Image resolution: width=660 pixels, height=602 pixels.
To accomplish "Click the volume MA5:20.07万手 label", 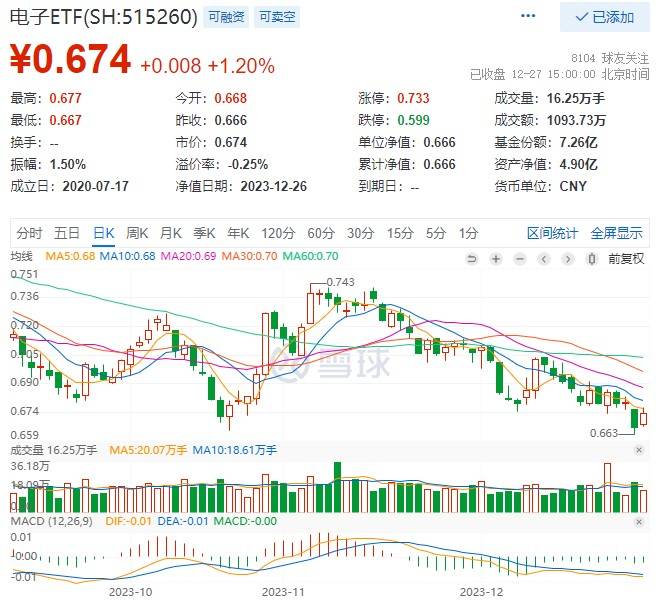I will (x=148, y=450).
